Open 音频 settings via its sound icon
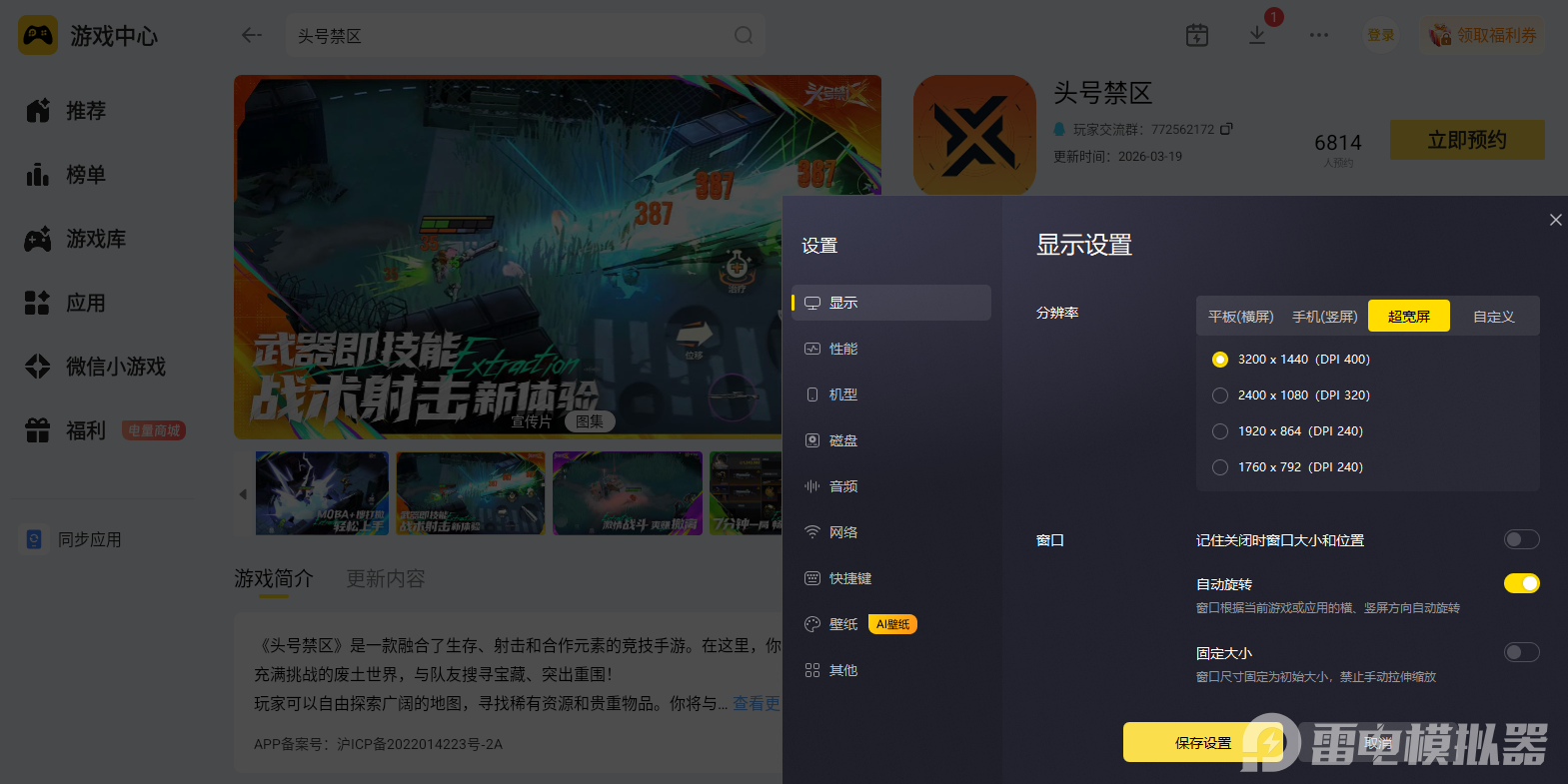1568x784 pixels. (812, 486)
